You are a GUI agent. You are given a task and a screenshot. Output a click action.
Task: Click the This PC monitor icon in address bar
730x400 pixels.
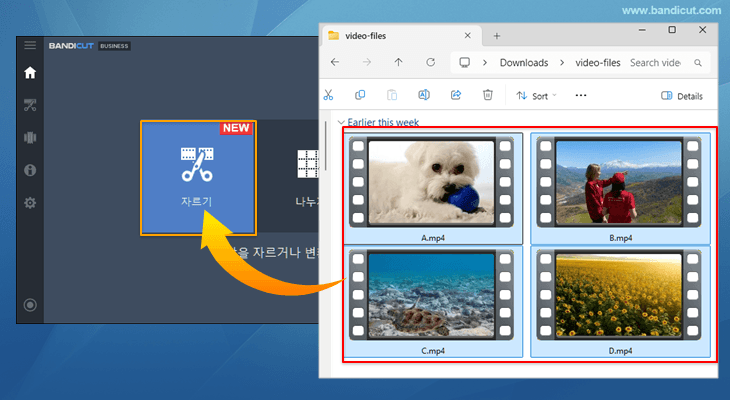465,62
